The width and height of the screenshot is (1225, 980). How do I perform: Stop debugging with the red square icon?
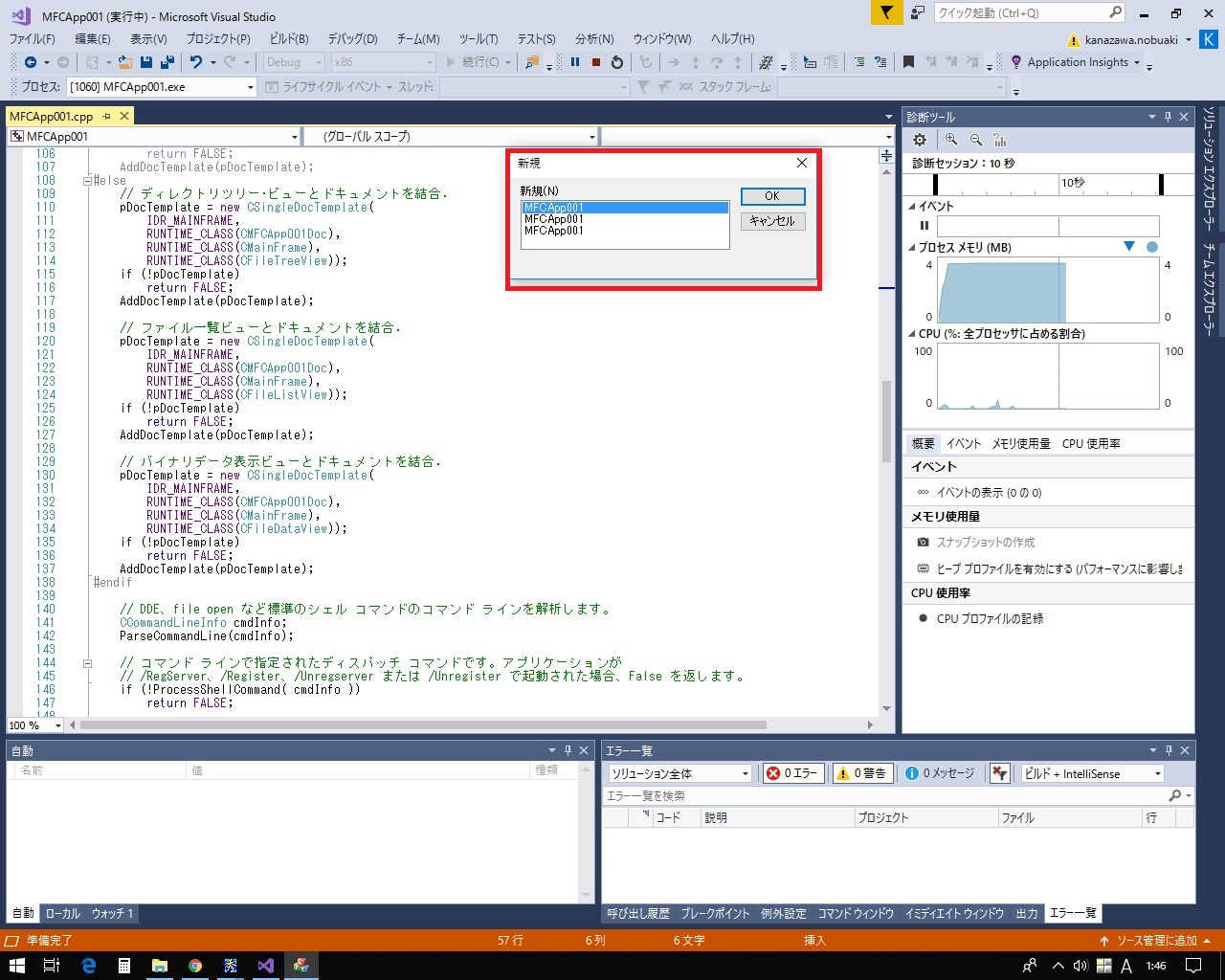pos(596,62)
